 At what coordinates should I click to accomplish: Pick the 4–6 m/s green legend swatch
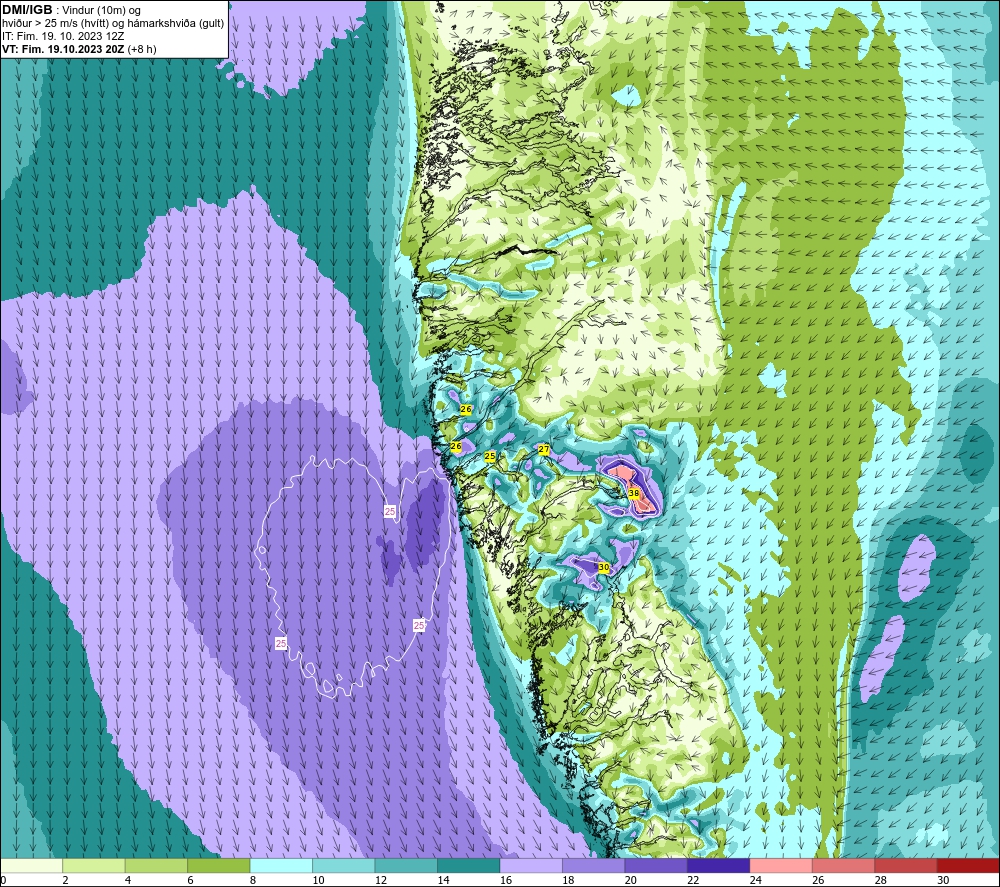[156, 865]
